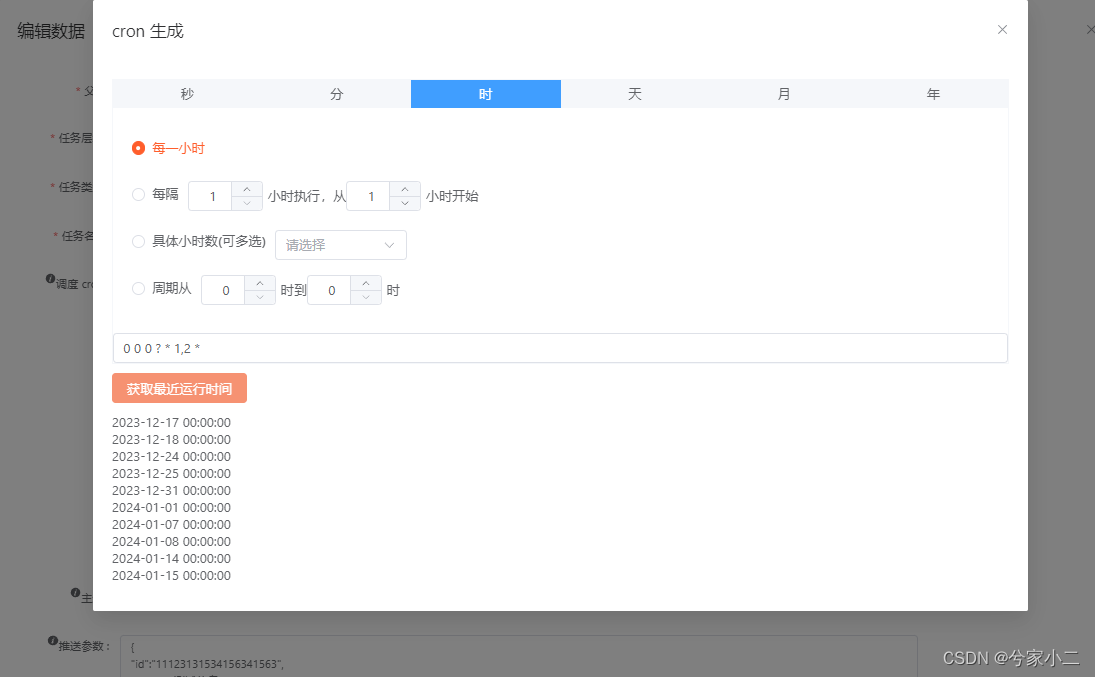Decrement the starting hour stepper
Viewport: 1095px width, 677px height.
click(x=404, y=202)
